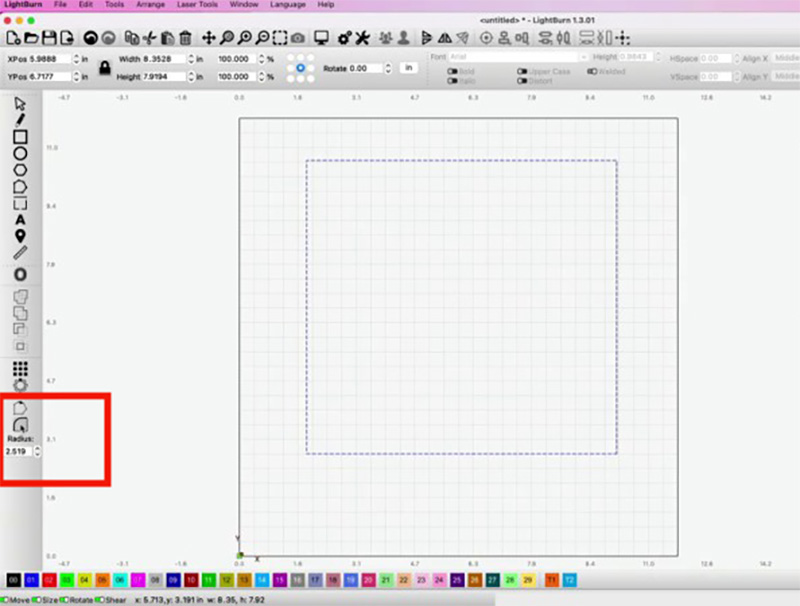Toggle the aspect ratio lock icon
Screen dimensions: 800x606
coord(104,68)
